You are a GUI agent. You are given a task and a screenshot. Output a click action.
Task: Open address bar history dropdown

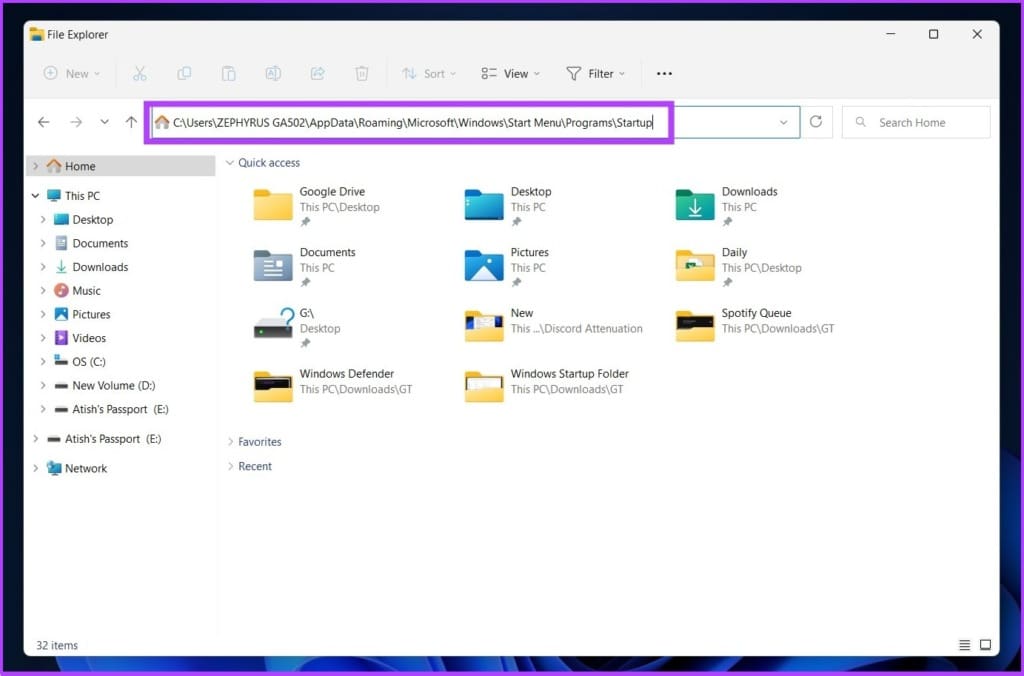[783, 122]
